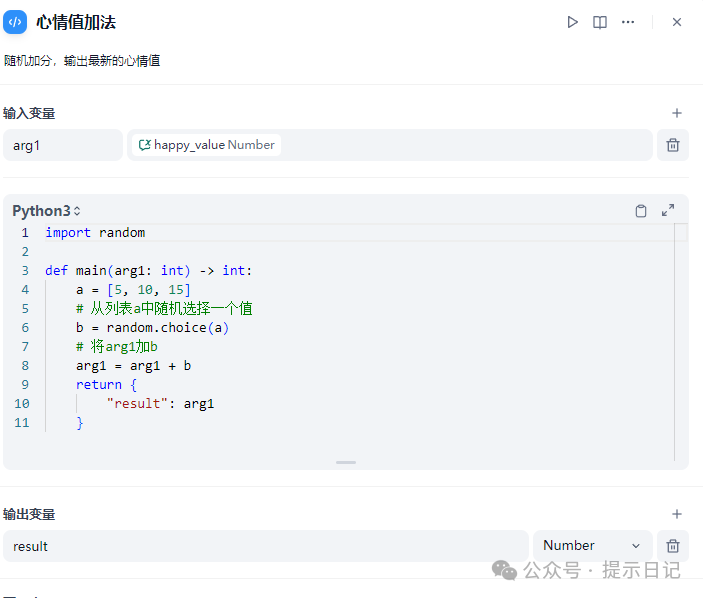Screen dimensions: 703x598
Task: Grab the code editor resize handle
Action: click(x=346, y=462)
